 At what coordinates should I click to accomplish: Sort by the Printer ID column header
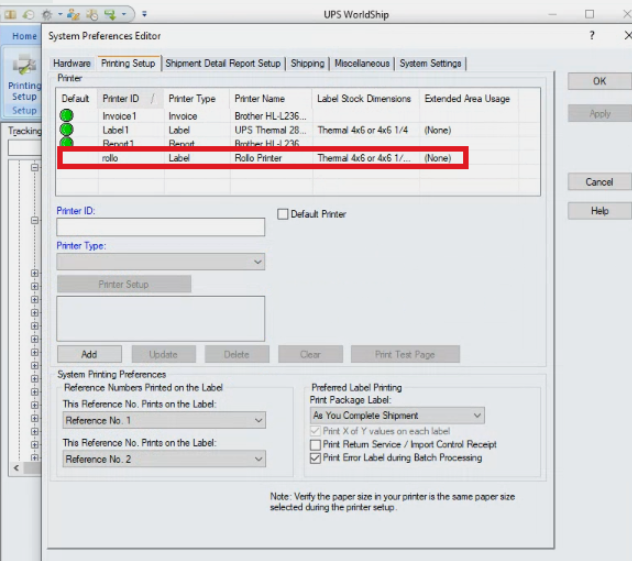130,99
